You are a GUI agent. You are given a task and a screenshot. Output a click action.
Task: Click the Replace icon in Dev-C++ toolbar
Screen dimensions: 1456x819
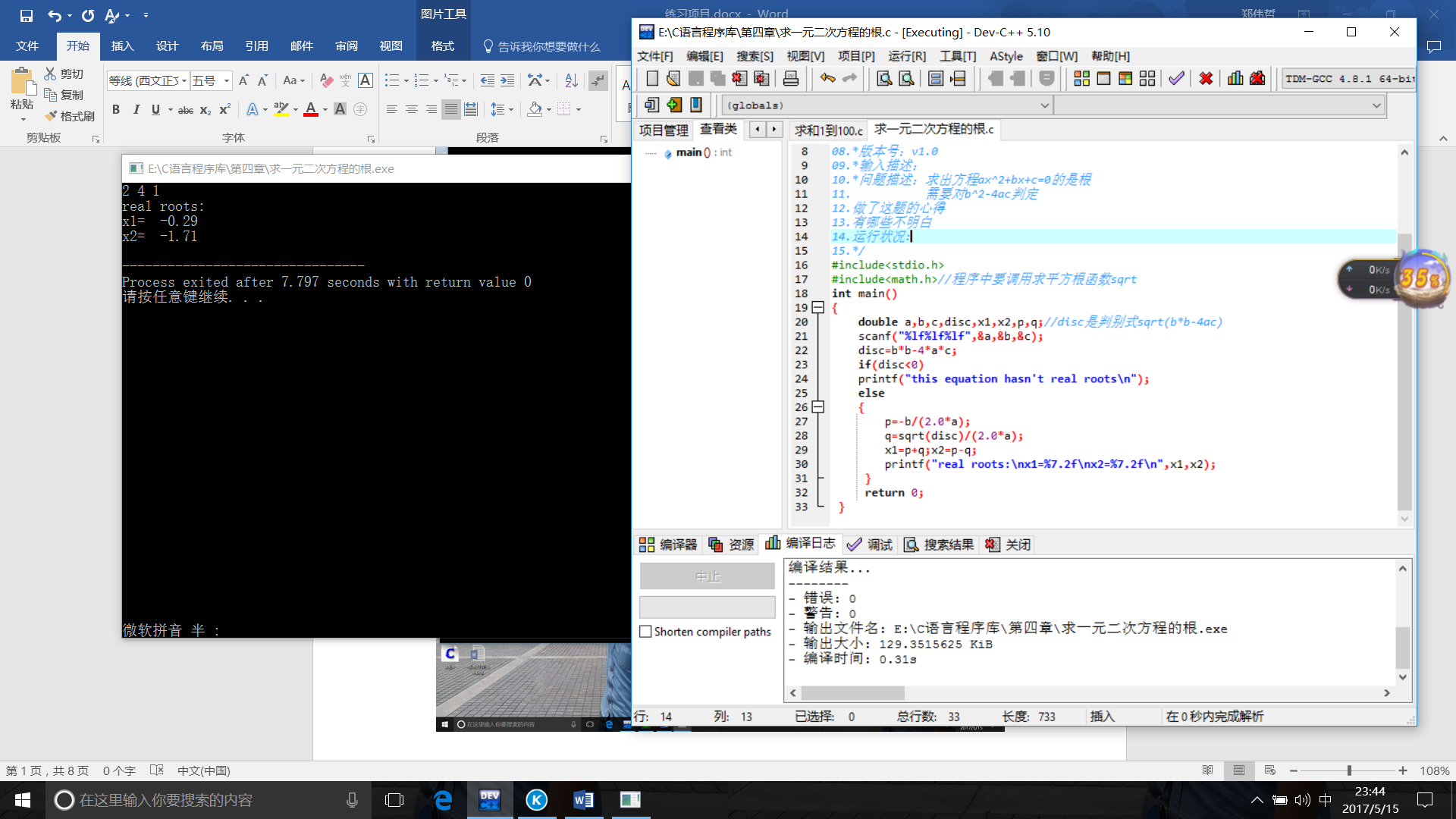(x=906, y=78)
